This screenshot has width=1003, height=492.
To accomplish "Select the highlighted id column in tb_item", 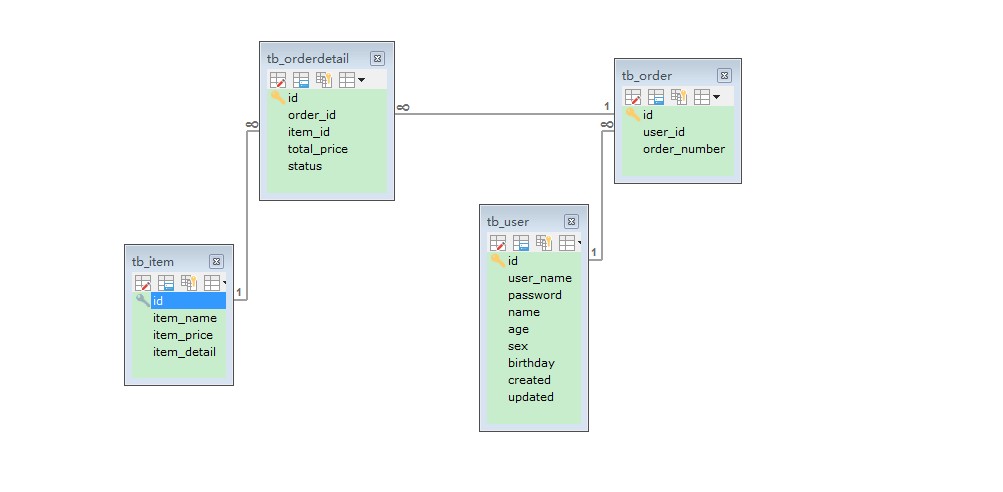I will click(x=188, y=301).
